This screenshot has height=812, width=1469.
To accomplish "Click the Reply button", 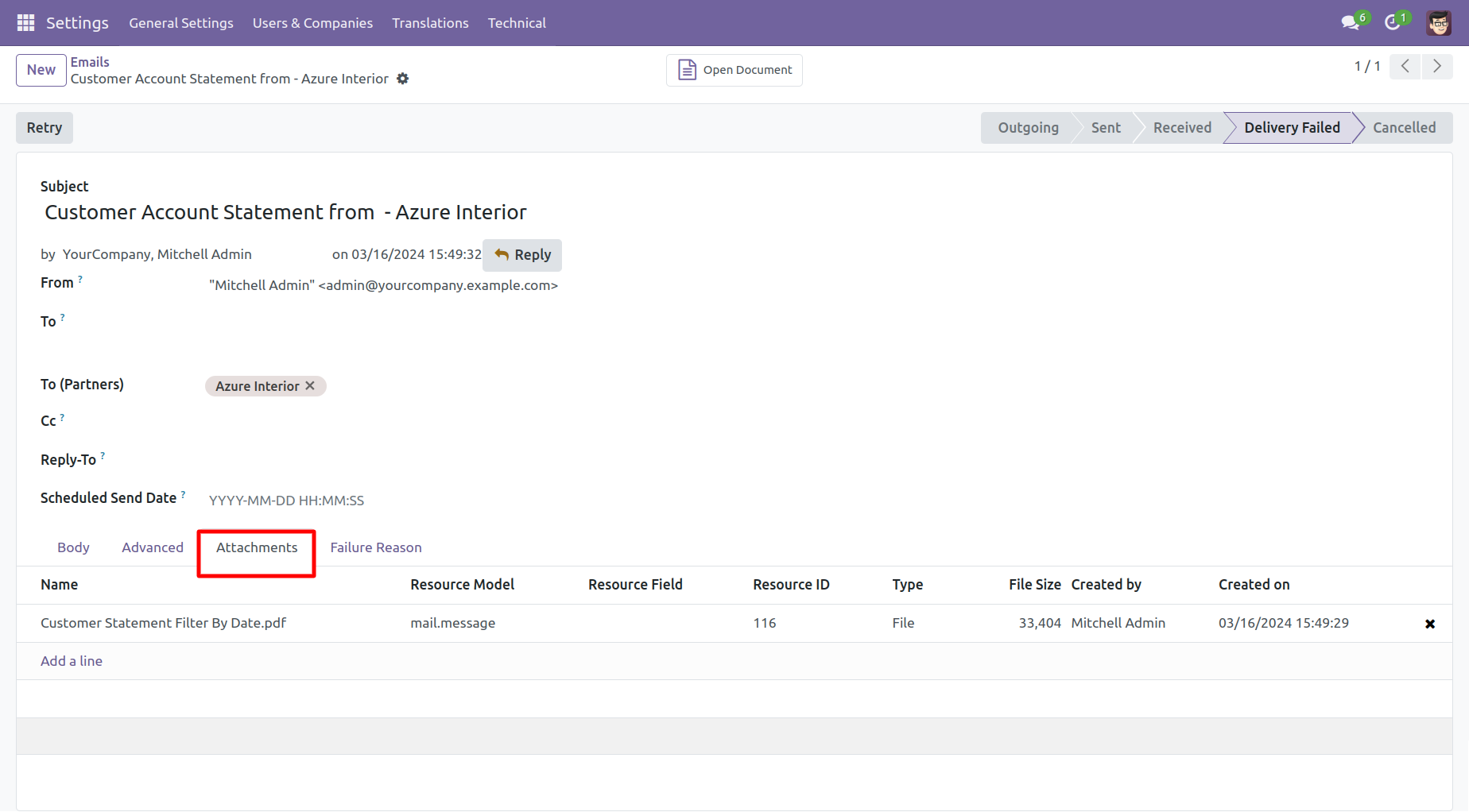I will [522, 255].
